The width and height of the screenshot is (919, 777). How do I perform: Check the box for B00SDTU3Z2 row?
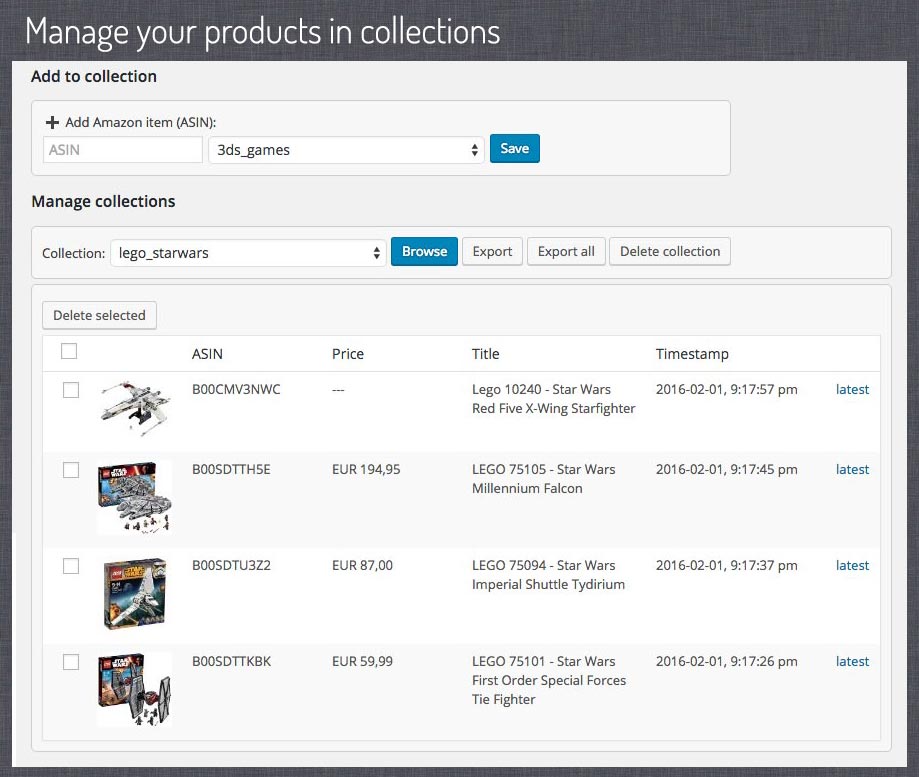click(71, 566)
